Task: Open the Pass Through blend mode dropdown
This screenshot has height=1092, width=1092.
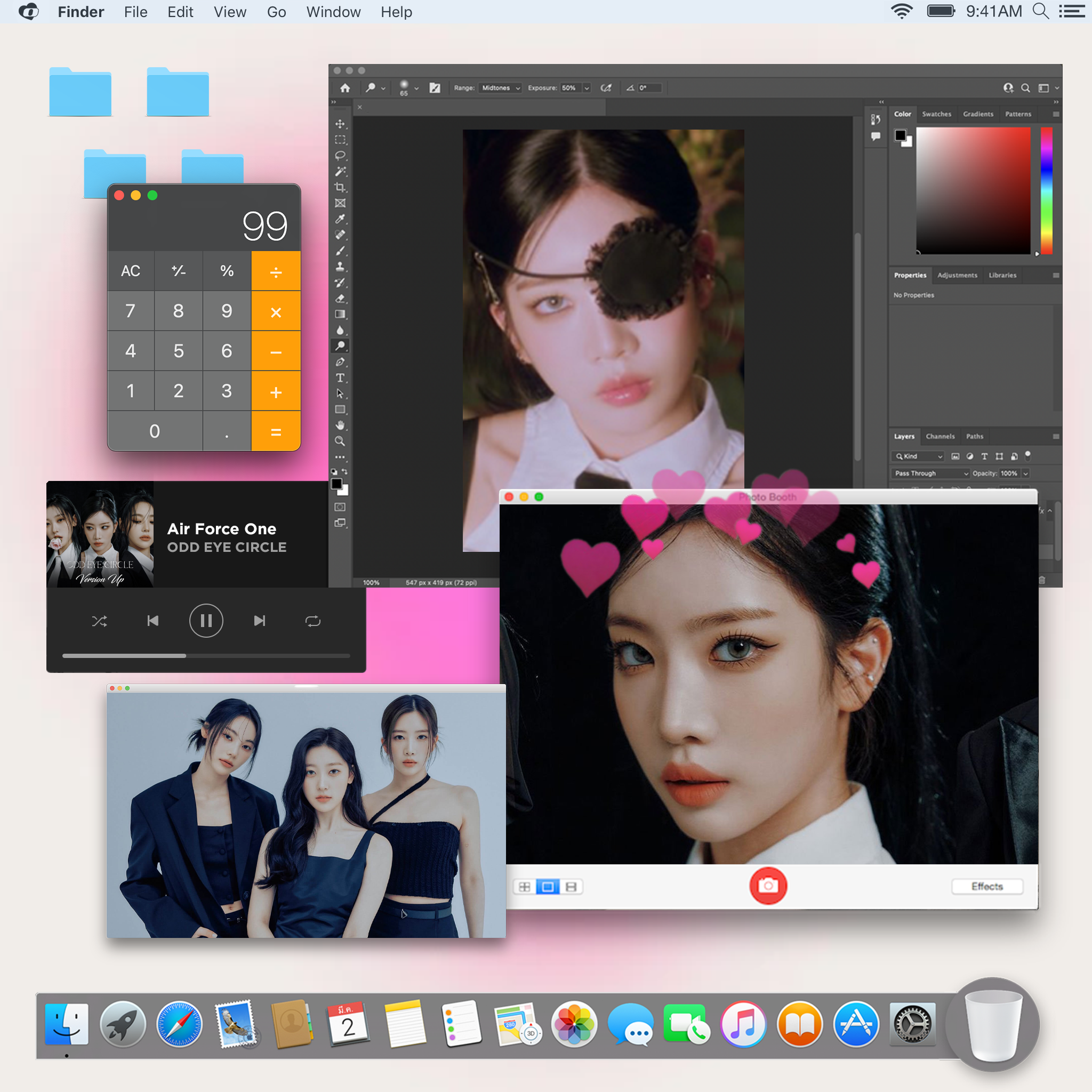Action: (x=930, y=473)
